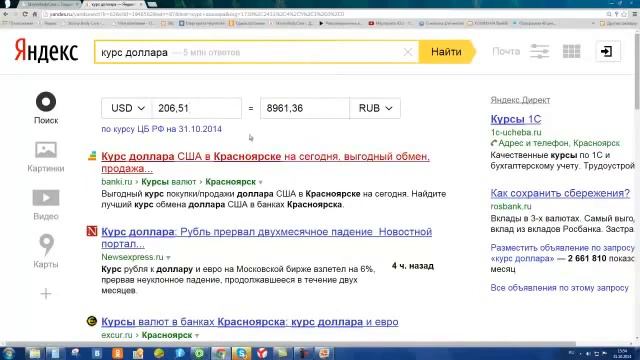Open Картинки image search in sidebar

click(x=46, y=157)
